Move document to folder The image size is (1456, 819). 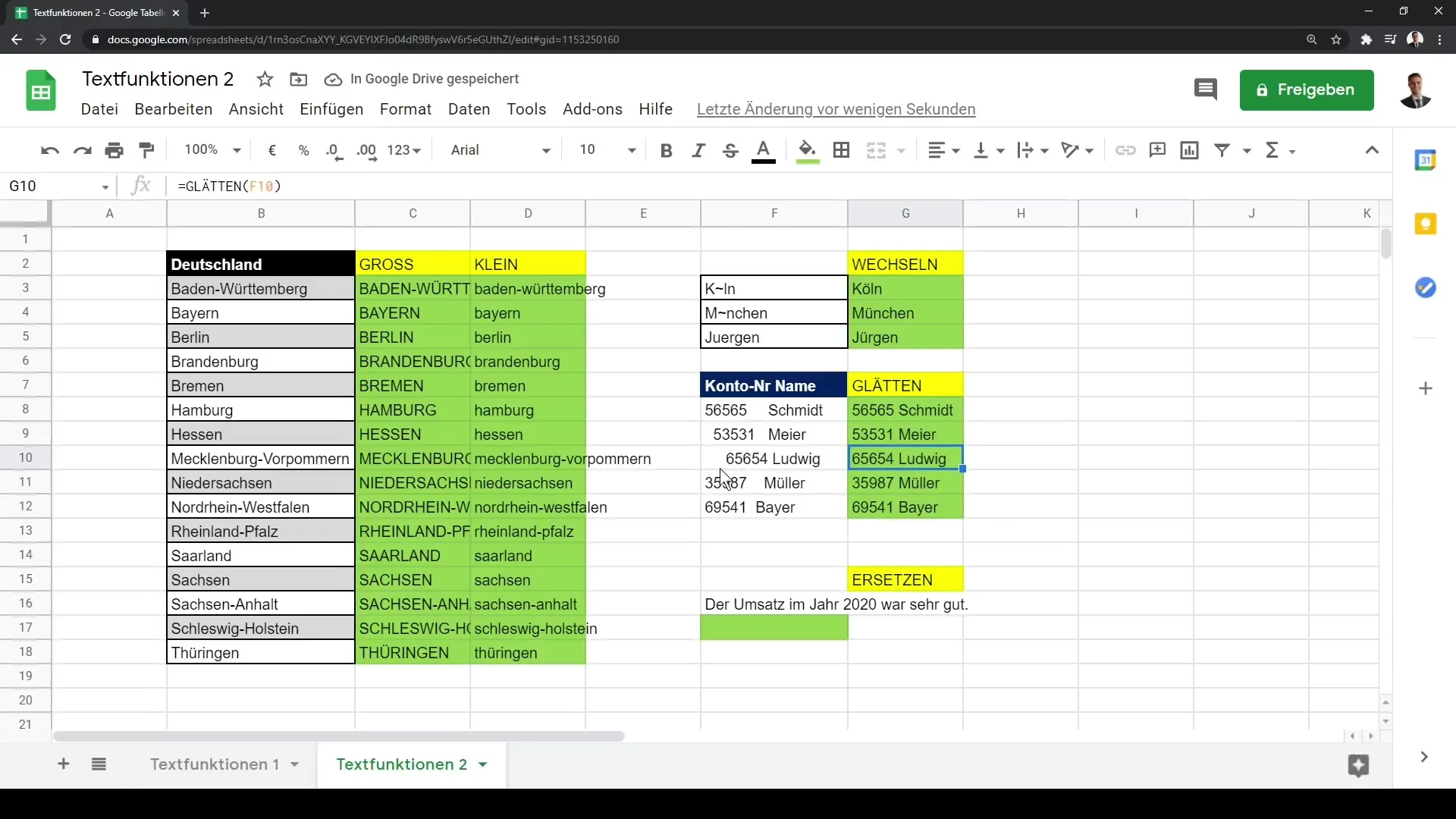(298, 79)
